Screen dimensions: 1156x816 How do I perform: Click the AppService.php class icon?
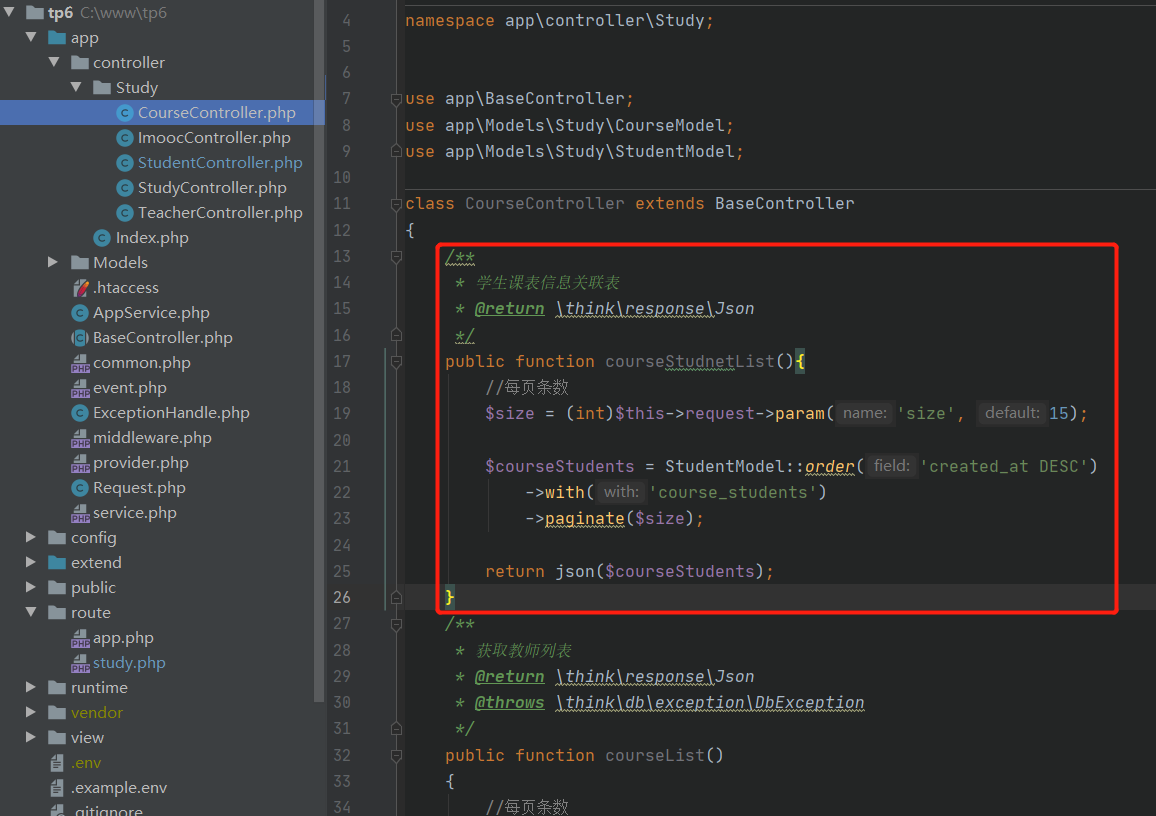pos(81,313)
